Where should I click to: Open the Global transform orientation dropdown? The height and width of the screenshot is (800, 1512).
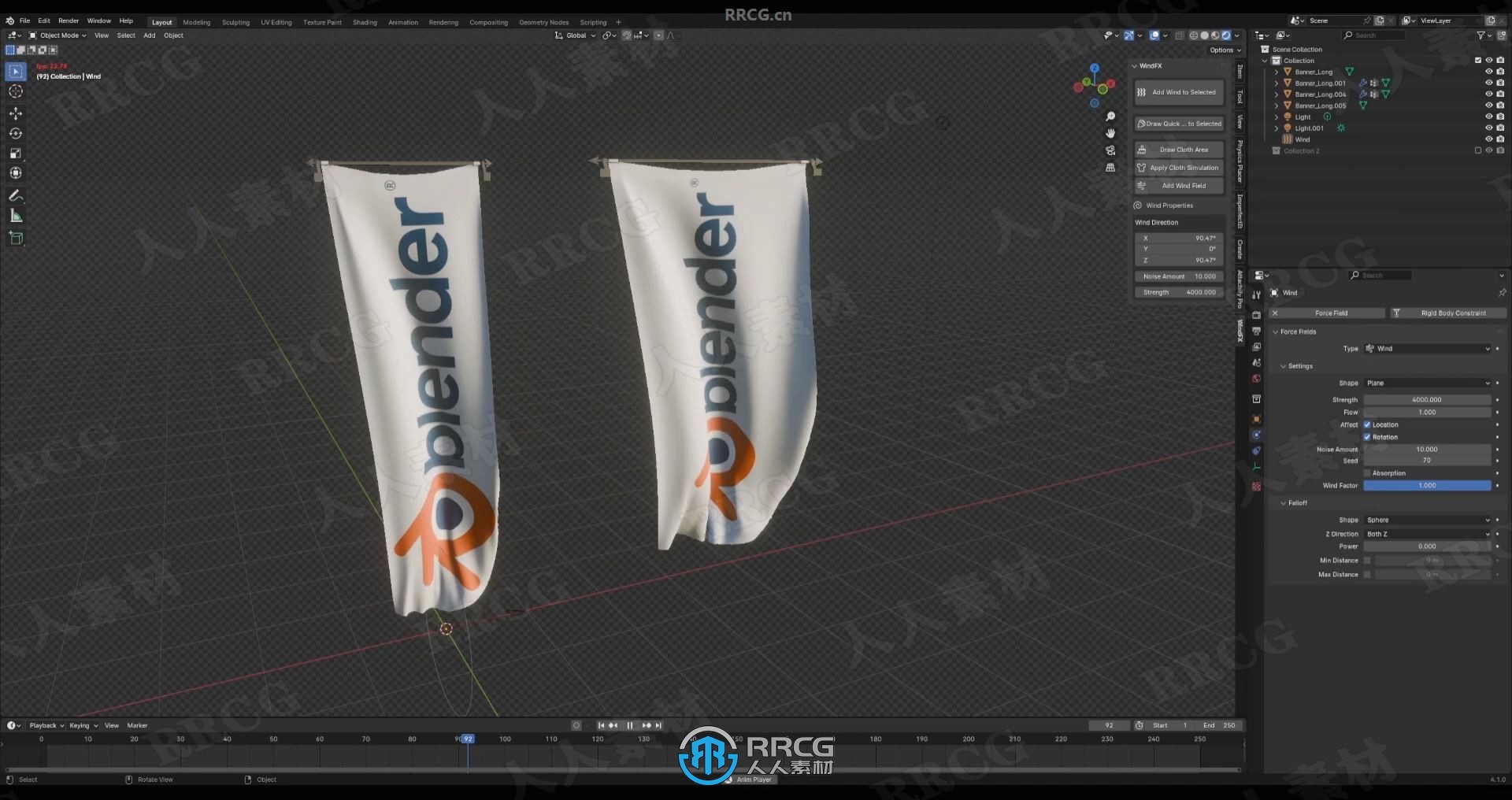click(576, 35)
